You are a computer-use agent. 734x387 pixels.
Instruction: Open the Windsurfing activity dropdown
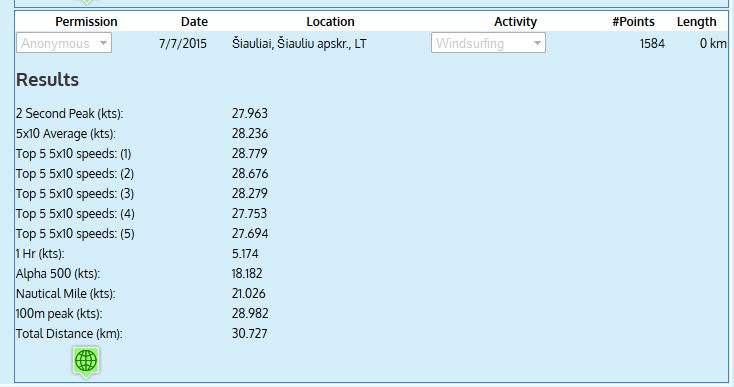tap(488, 43)
